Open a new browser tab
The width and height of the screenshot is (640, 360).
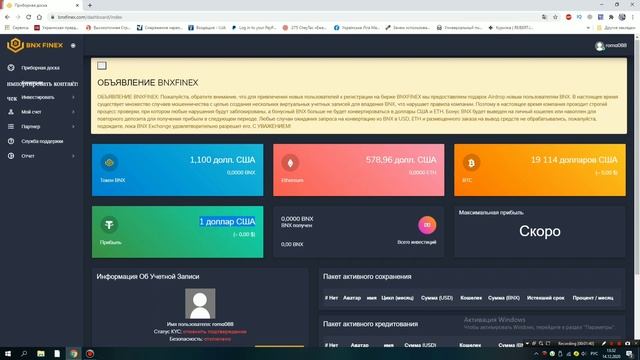pyautogui.click(x=90, y=5)
